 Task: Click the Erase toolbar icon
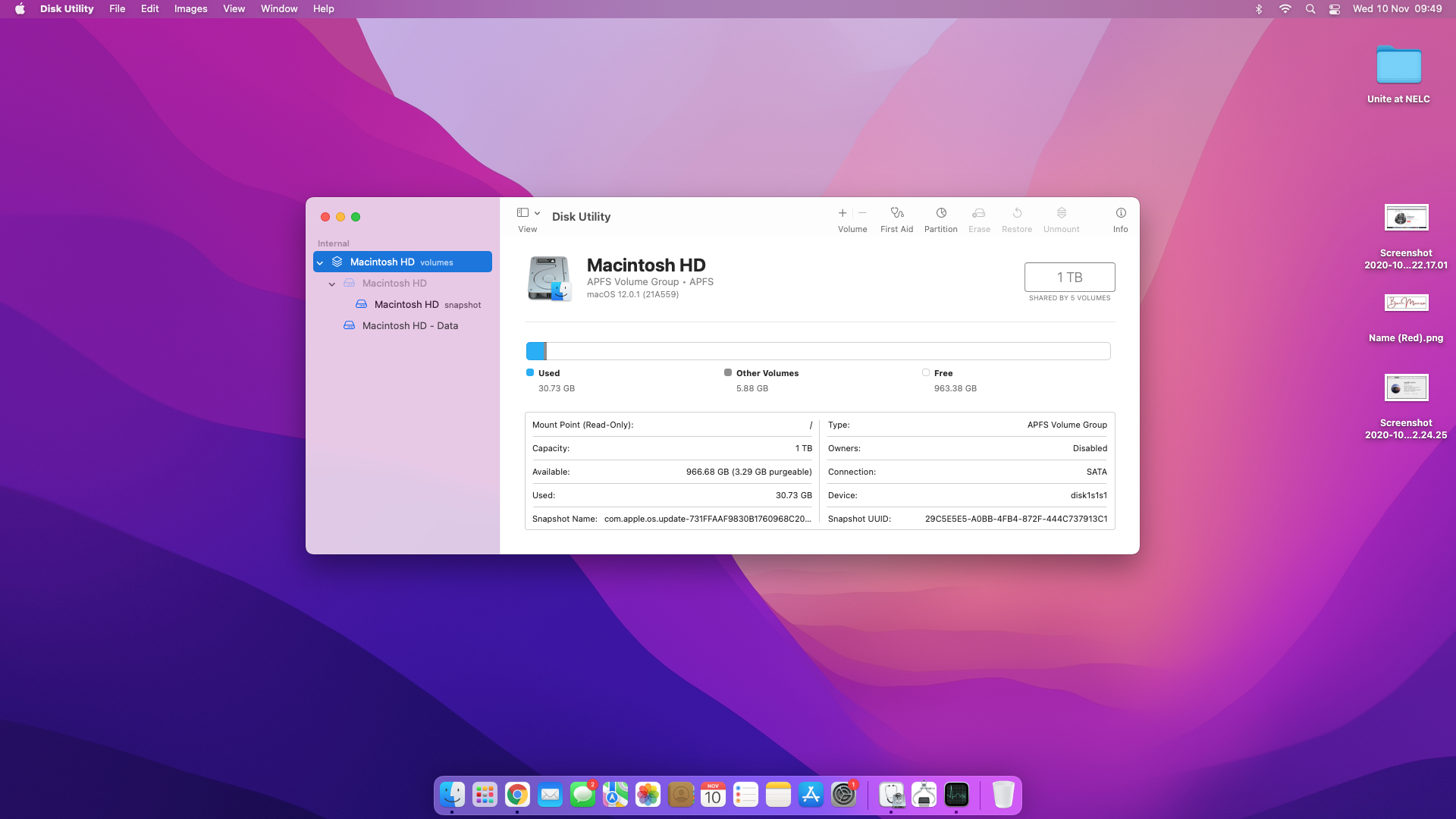(979, 213)
